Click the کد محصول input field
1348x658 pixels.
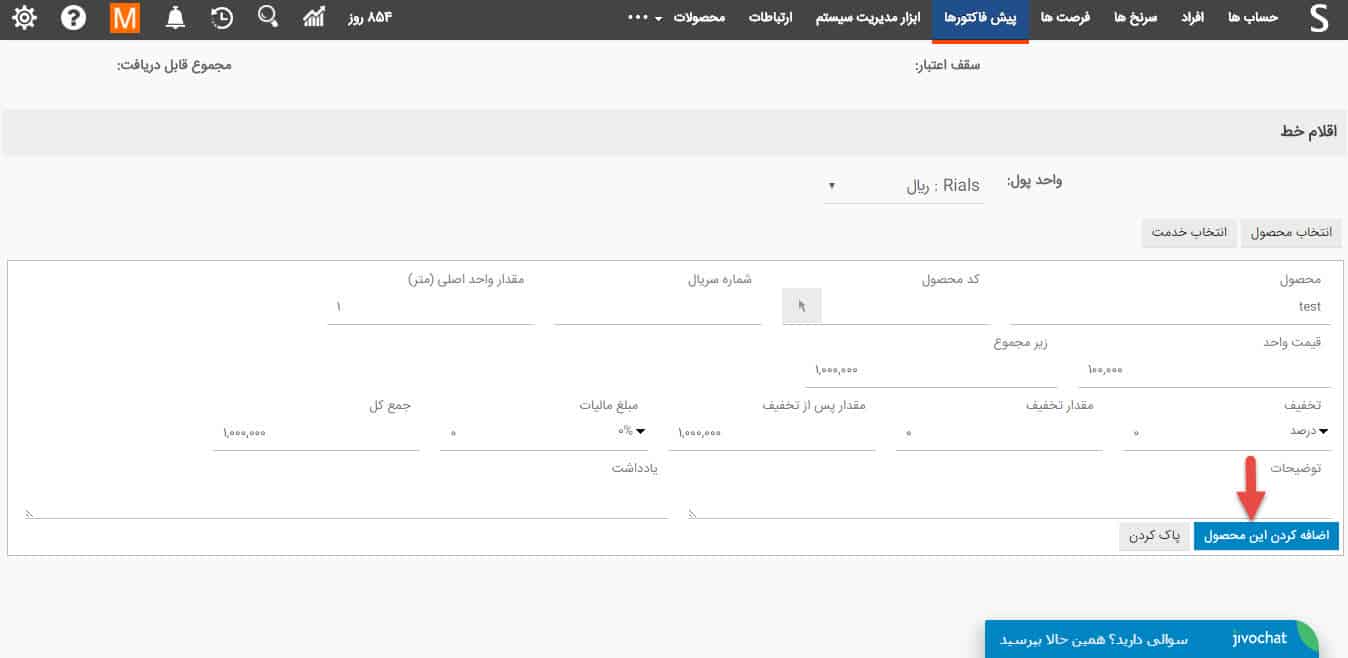(905, 307)
